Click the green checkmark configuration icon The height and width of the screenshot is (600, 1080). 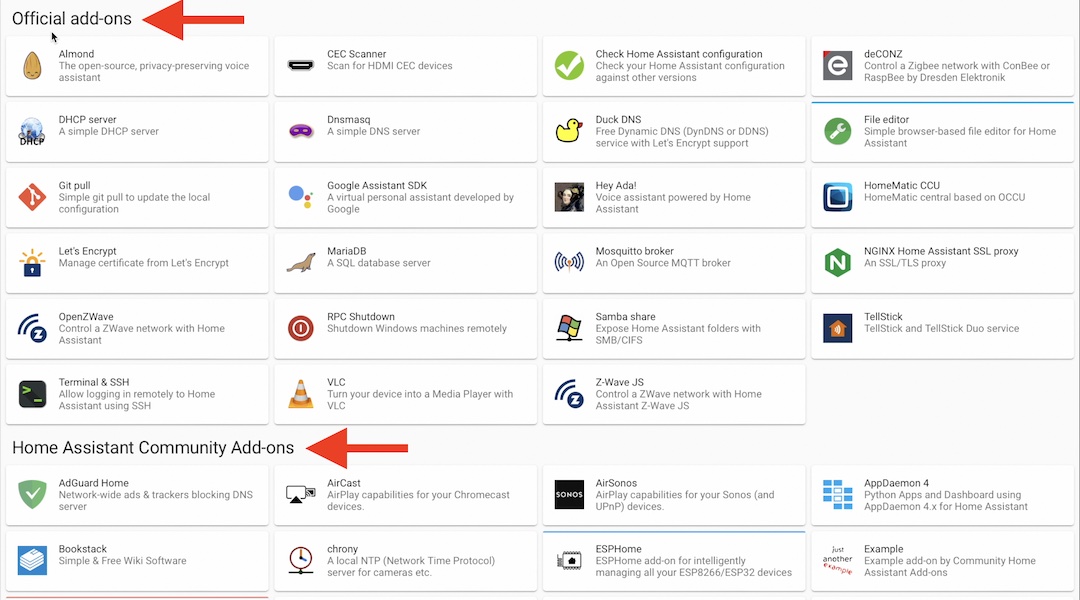569,65
